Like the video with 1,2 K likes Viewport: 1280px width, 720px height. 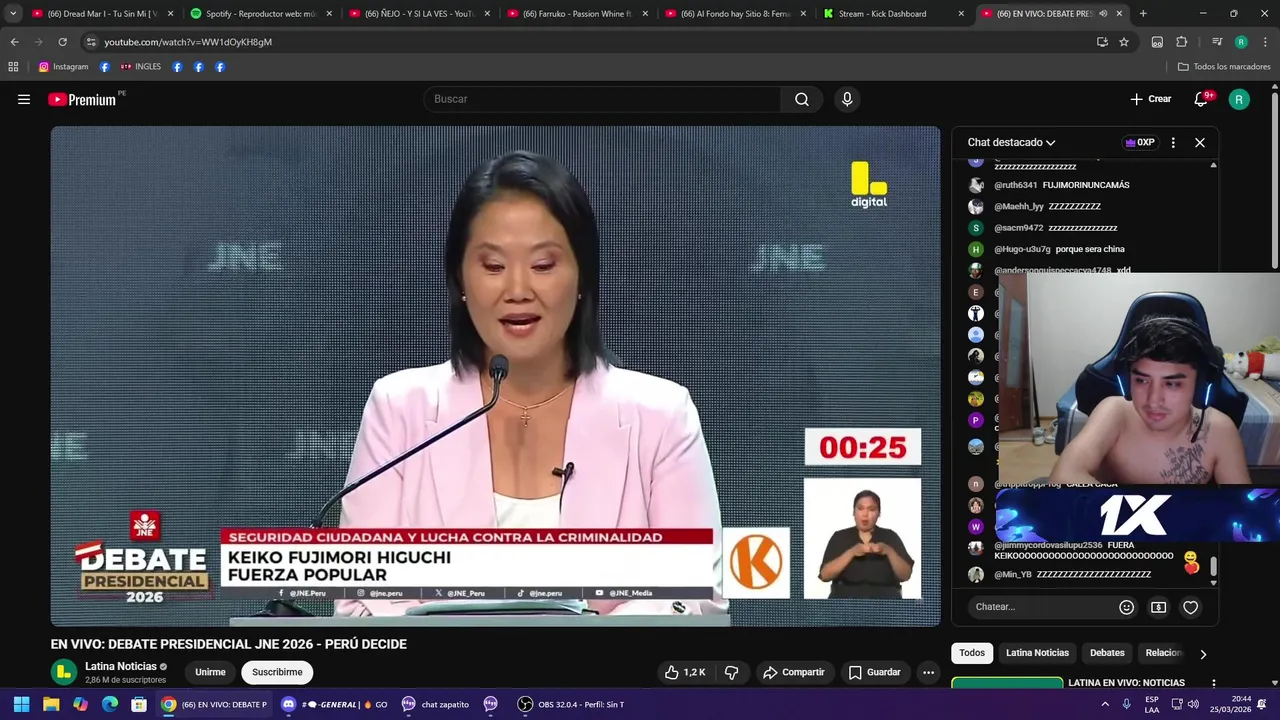click(685, 672)
